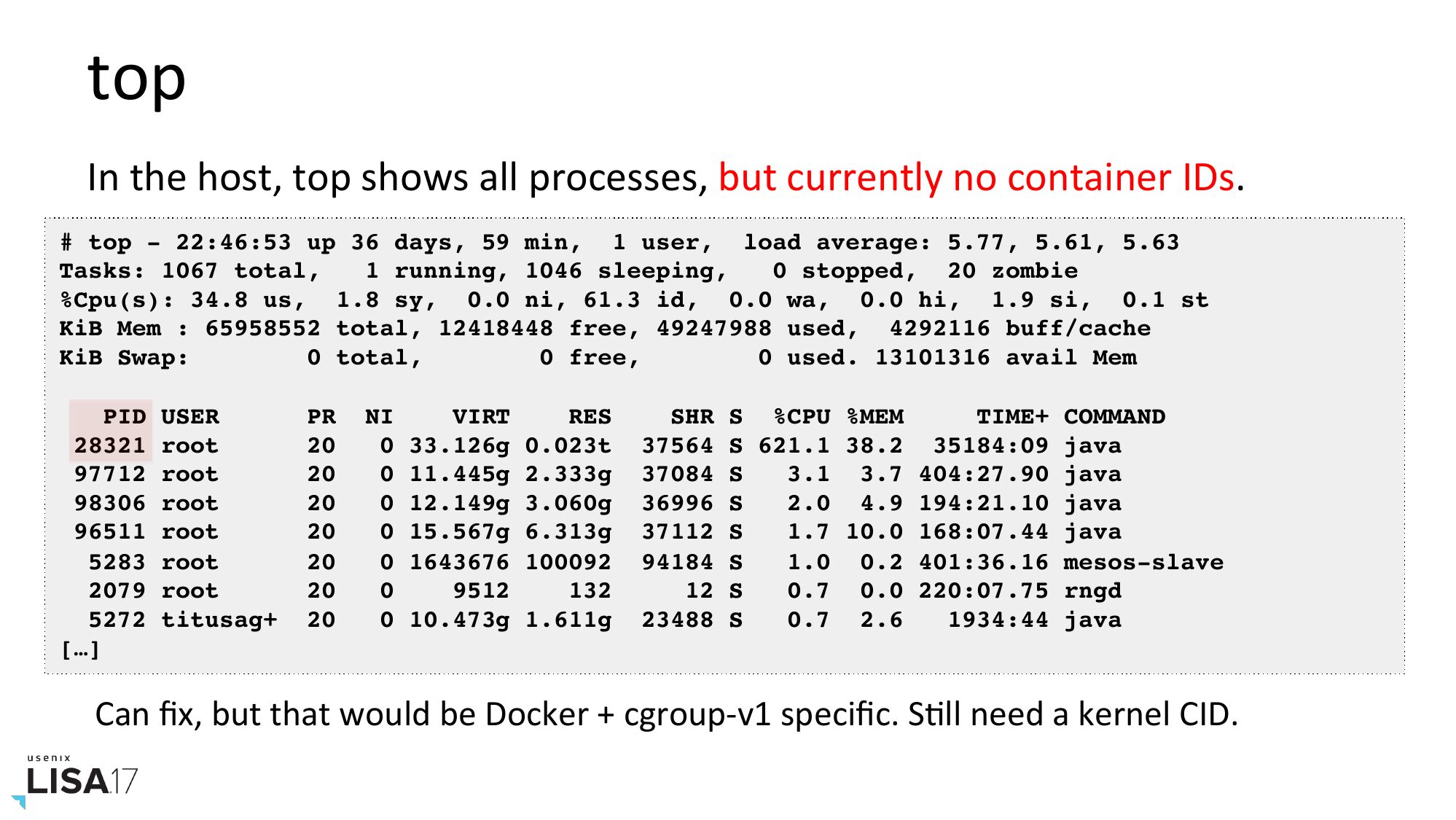Click the truncated output marker [...]
Image resolution: width=1456 pixels, height=820 pixels.
pos(80,649)
